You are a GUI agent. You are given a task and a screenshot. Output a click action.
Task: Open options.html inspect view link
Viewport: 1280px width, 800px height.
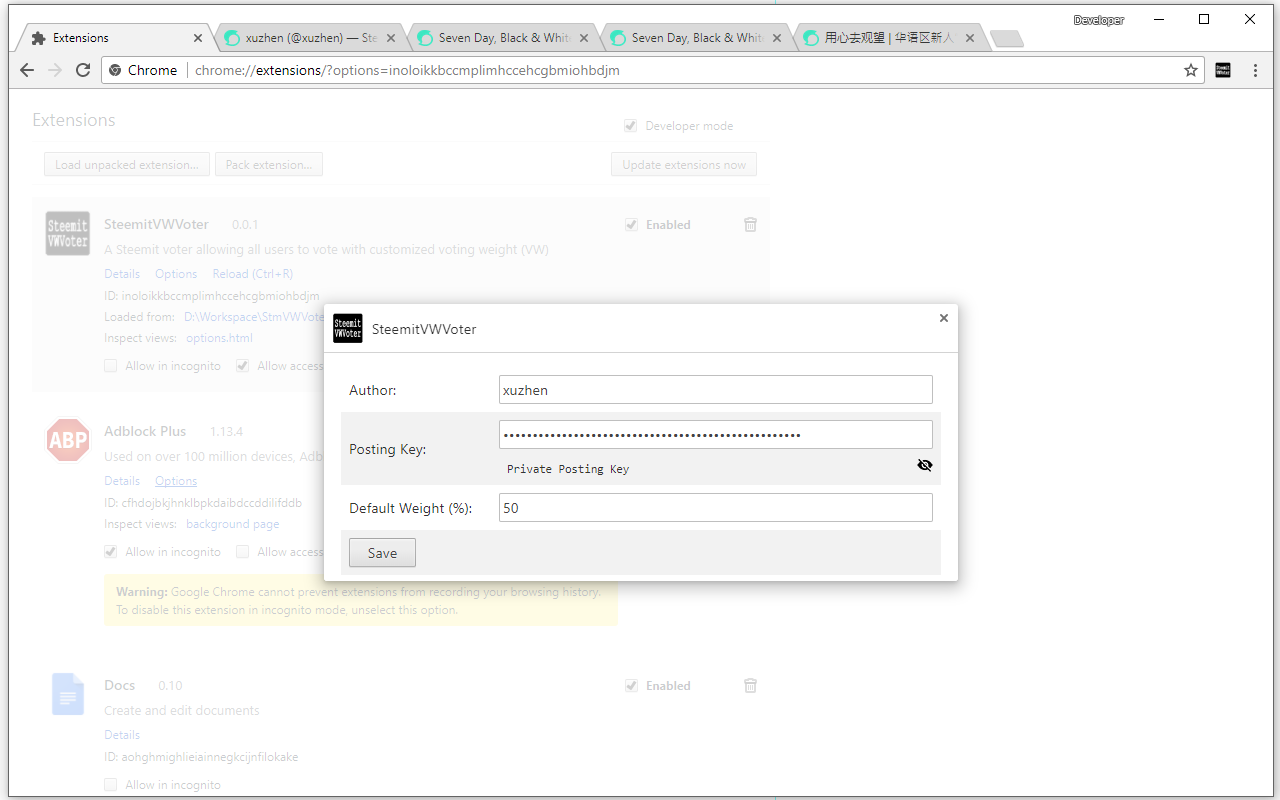tap(219, 338)
